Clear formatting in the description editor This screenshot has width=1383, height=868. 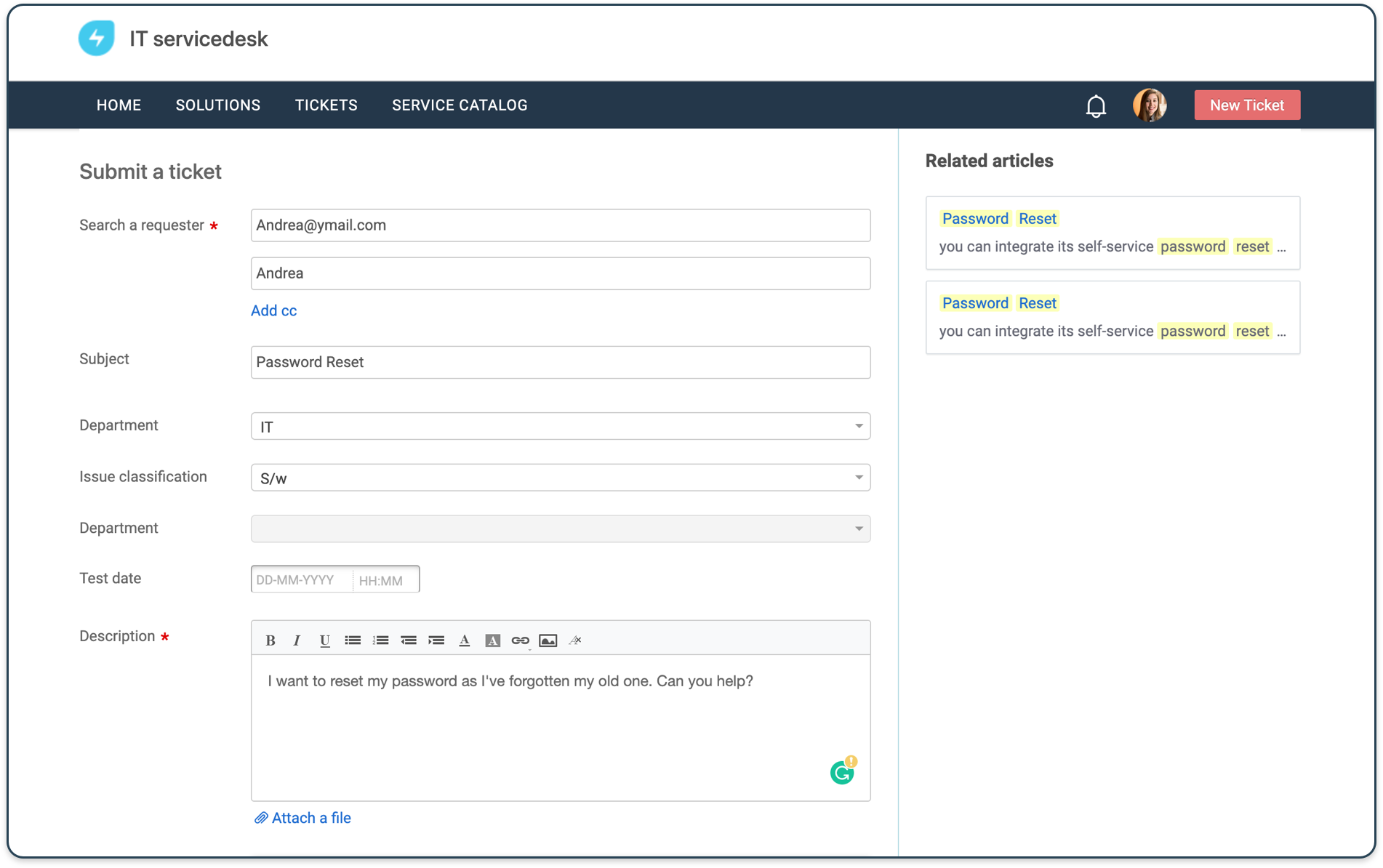tap(574, 640)
